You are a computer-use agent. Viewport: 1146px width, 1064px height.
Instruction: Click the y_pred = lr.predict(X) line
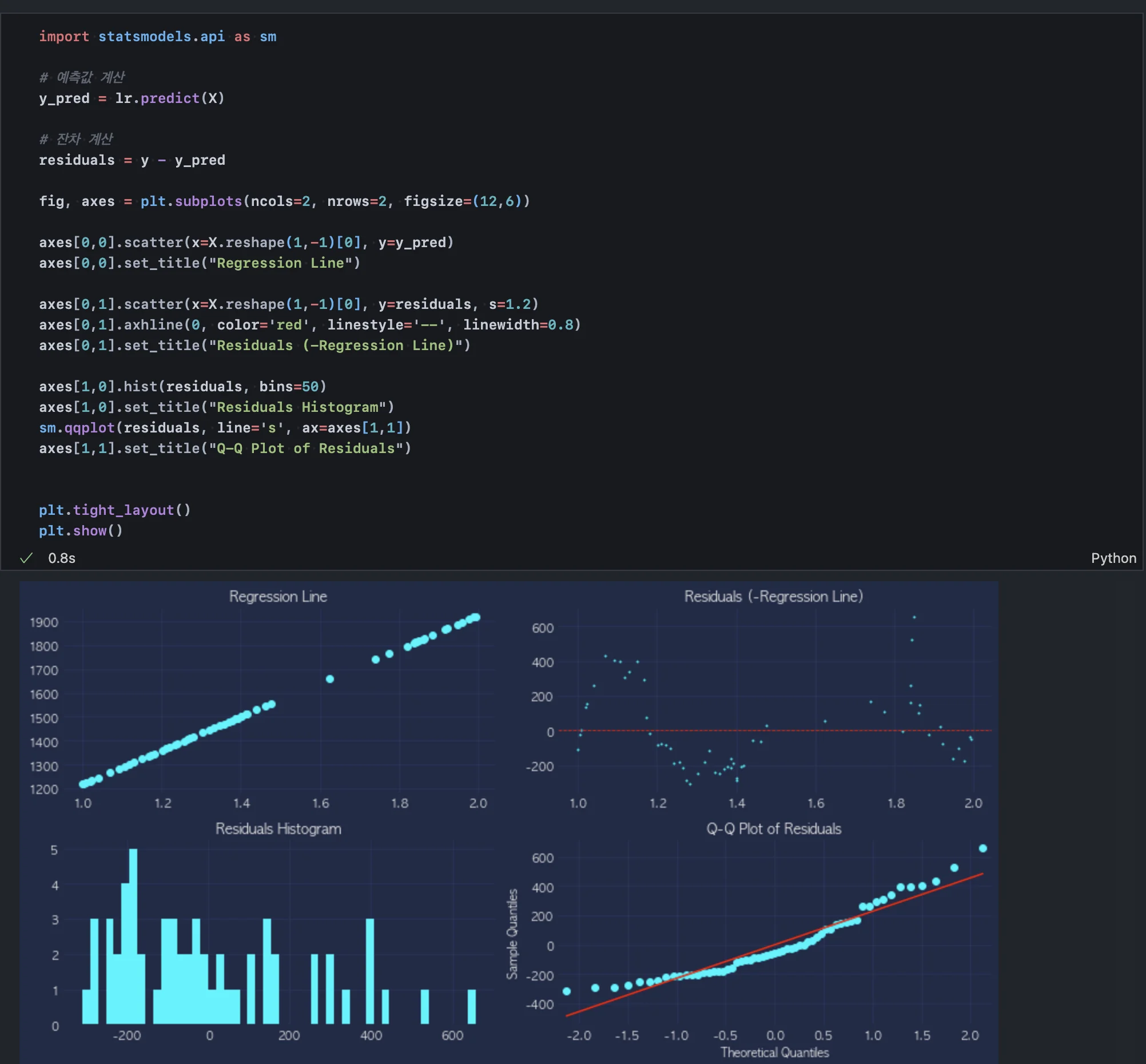coord(131,98)
